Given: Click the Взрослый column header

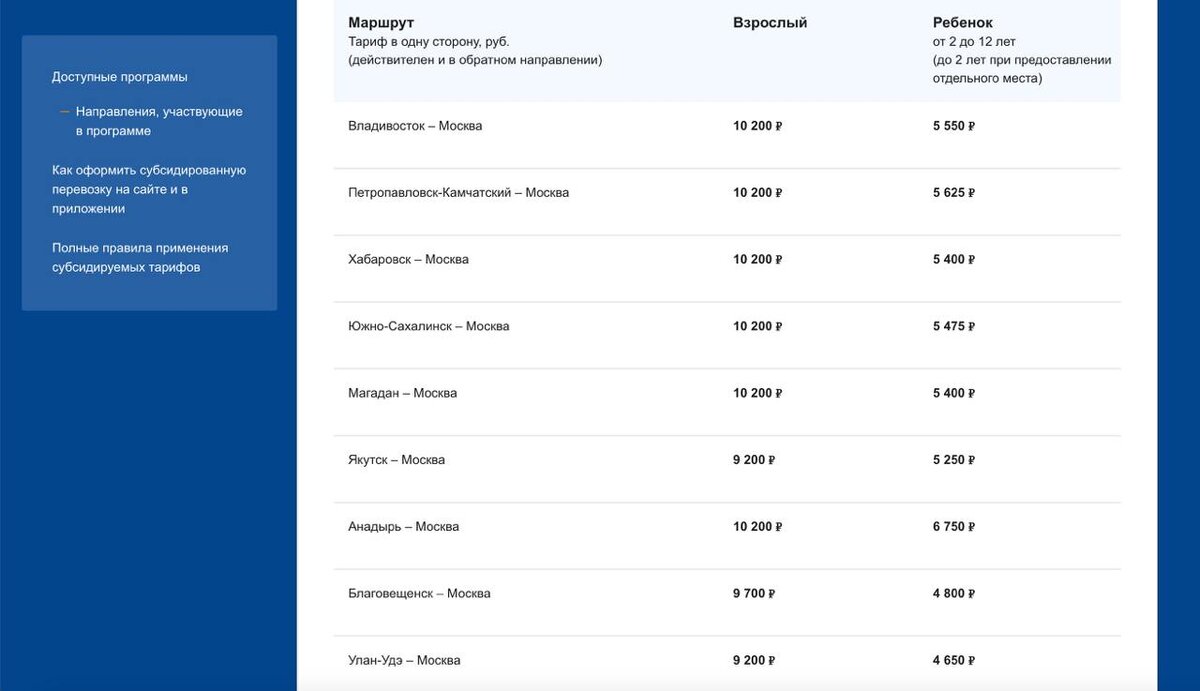Looking at the screenshot, I should point(770,22).
